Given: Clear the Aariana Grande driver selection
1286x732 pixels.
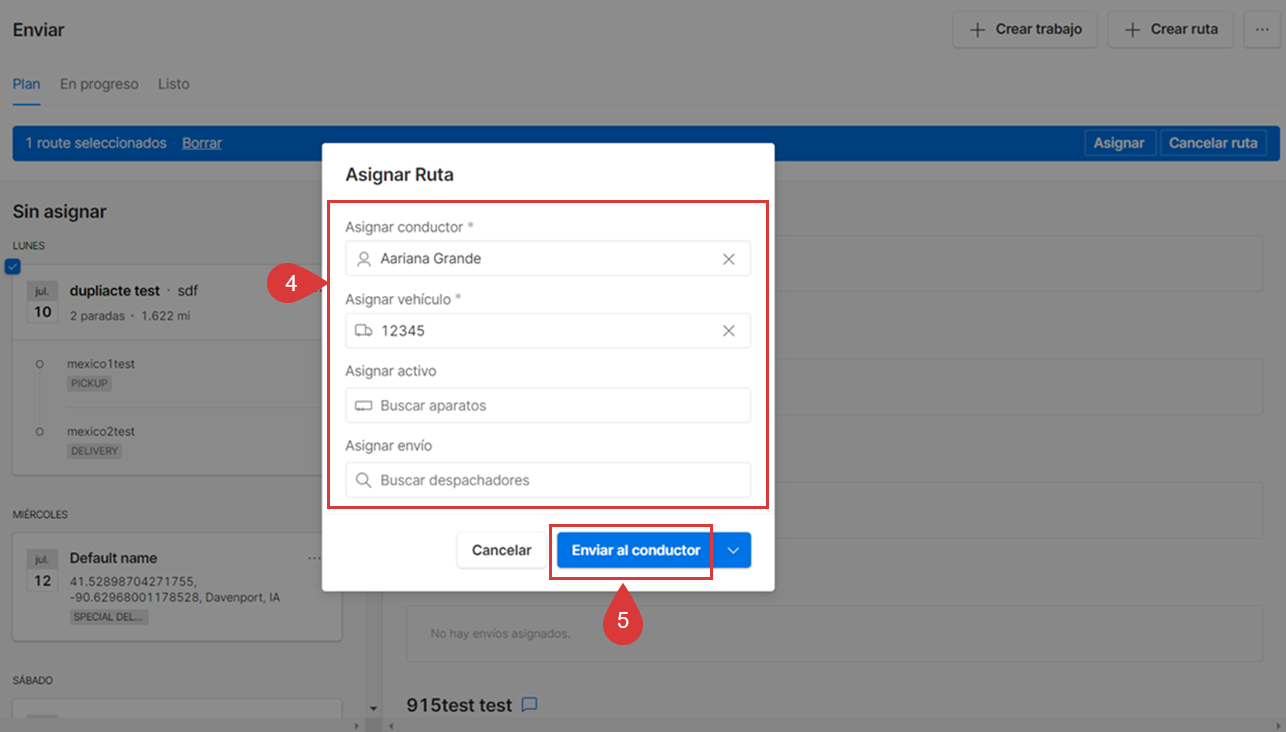Looking at the screenshot, I should pos(728,259).
